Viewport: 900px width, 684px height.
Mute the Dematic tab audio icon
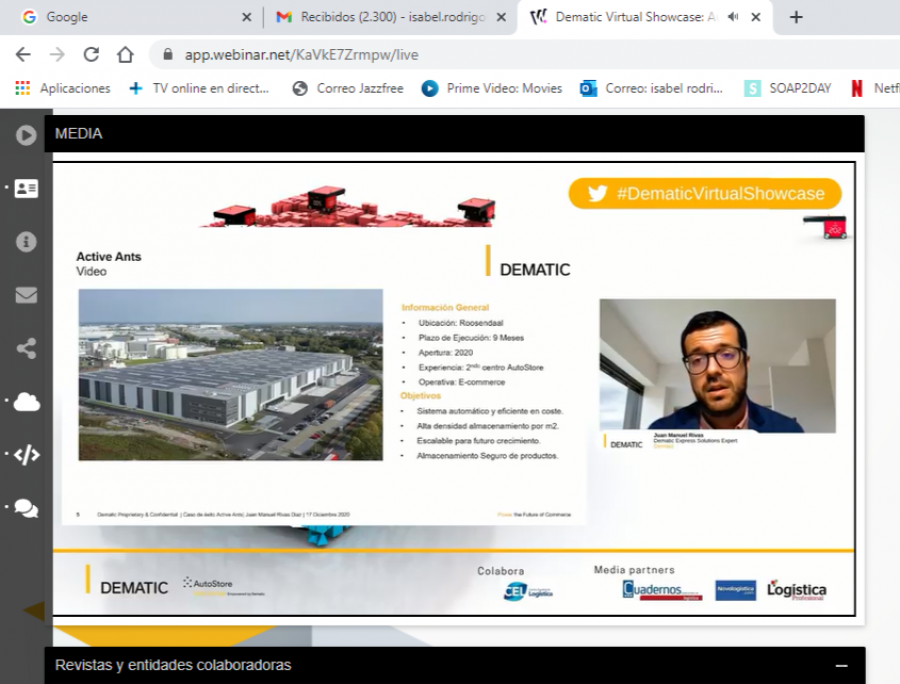pyautogui.click(x=733, y=17)
